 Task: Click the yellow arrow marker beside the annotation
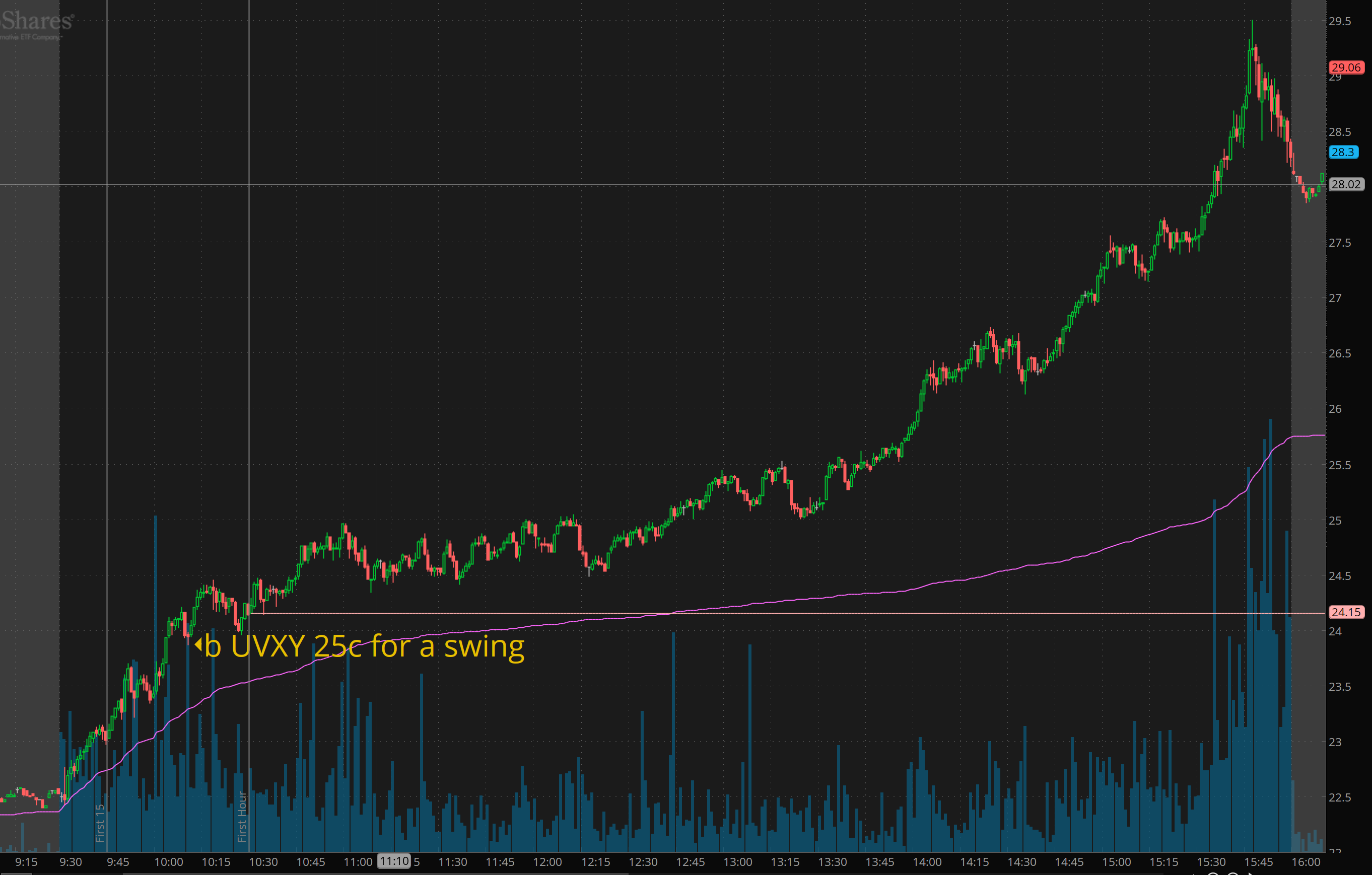[x=198, y=644]
